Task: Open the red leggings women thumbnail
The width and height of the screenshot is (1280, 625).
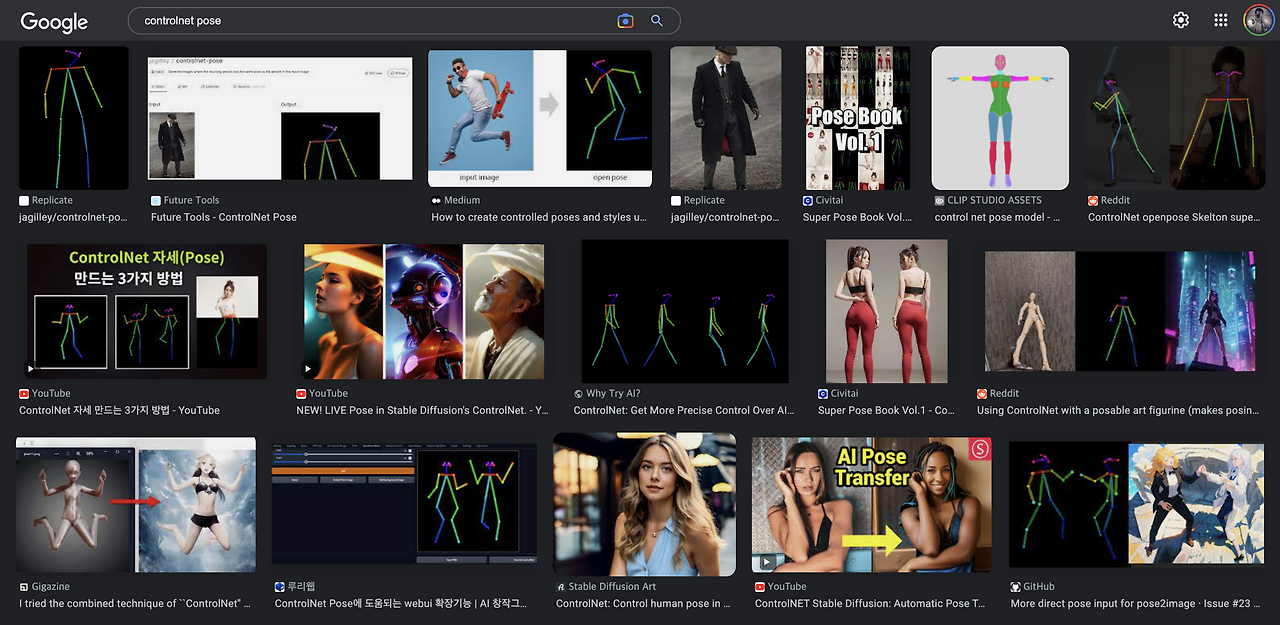Action: 887,311
